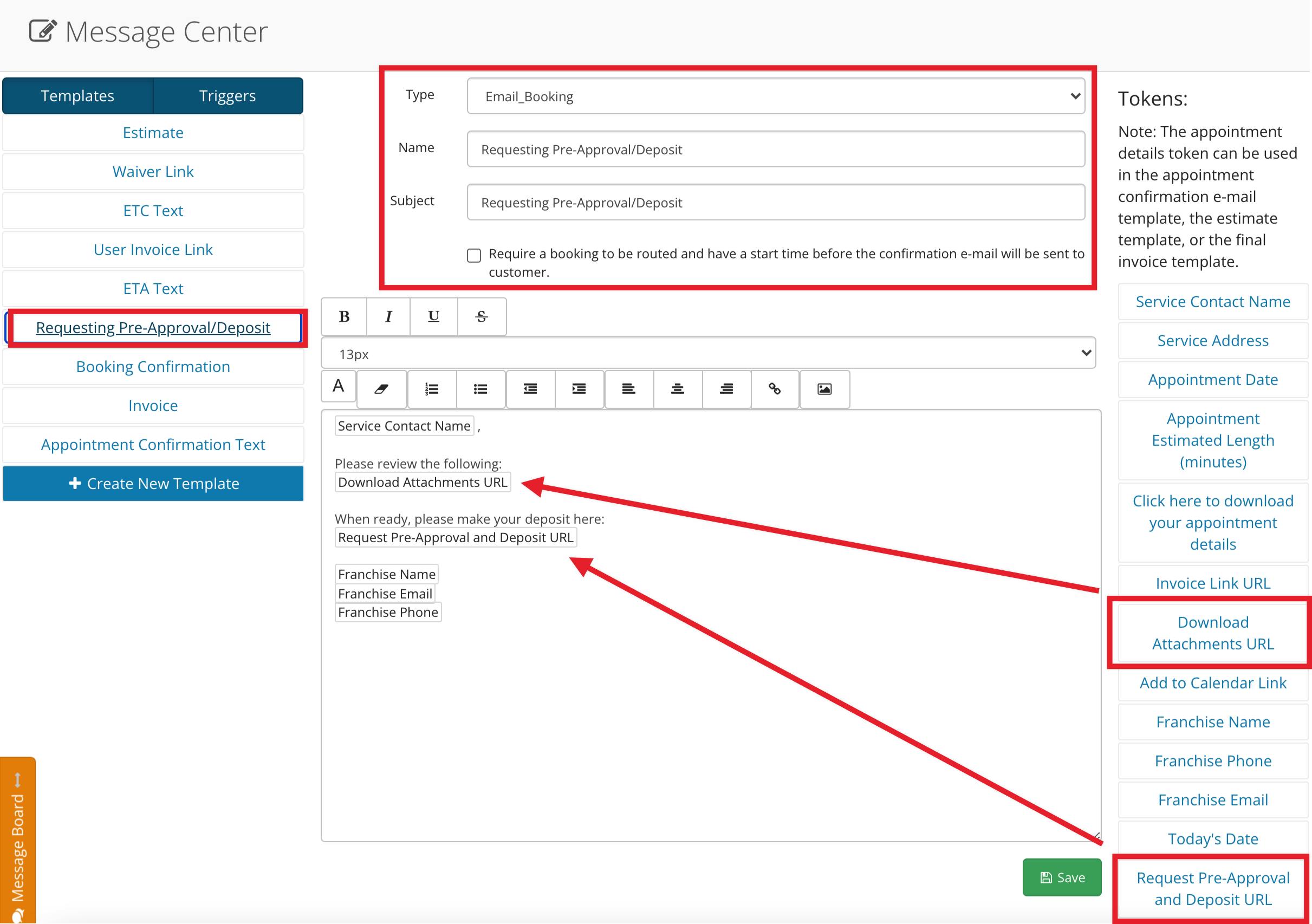Insert a numbered list
The width and height of the screenshot is (1312, 924).
[432, 389]
